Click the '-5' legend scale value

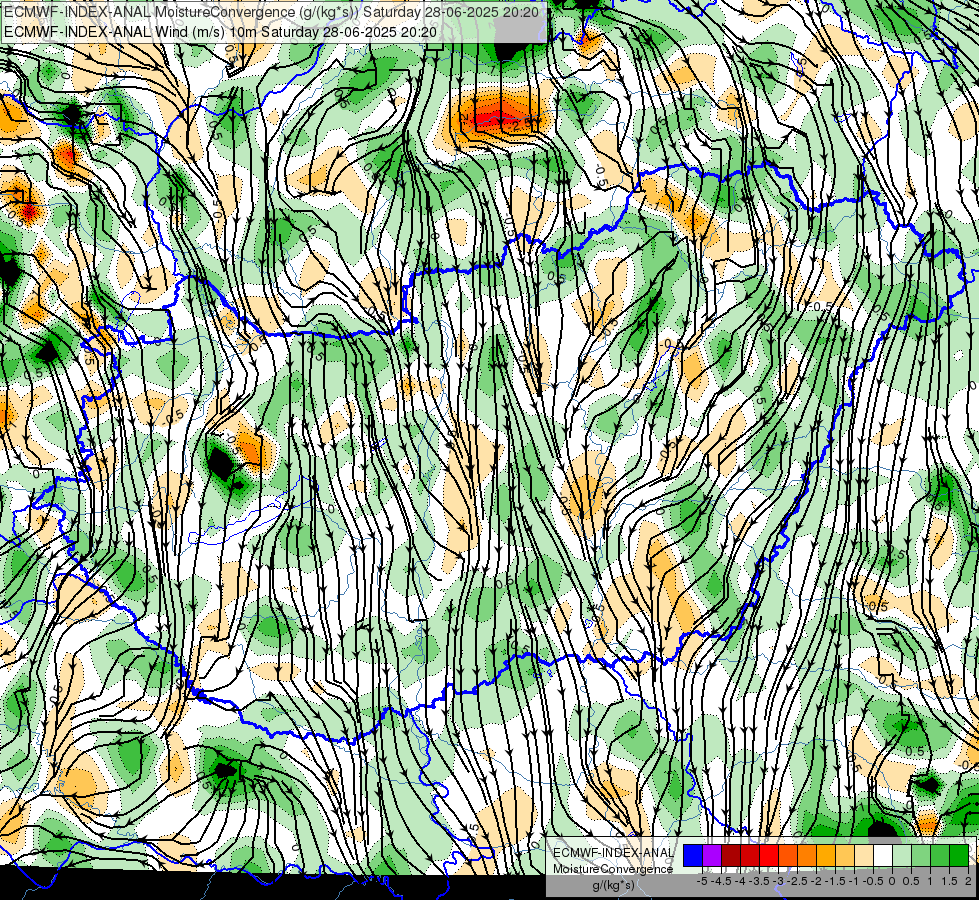(702, 881)
